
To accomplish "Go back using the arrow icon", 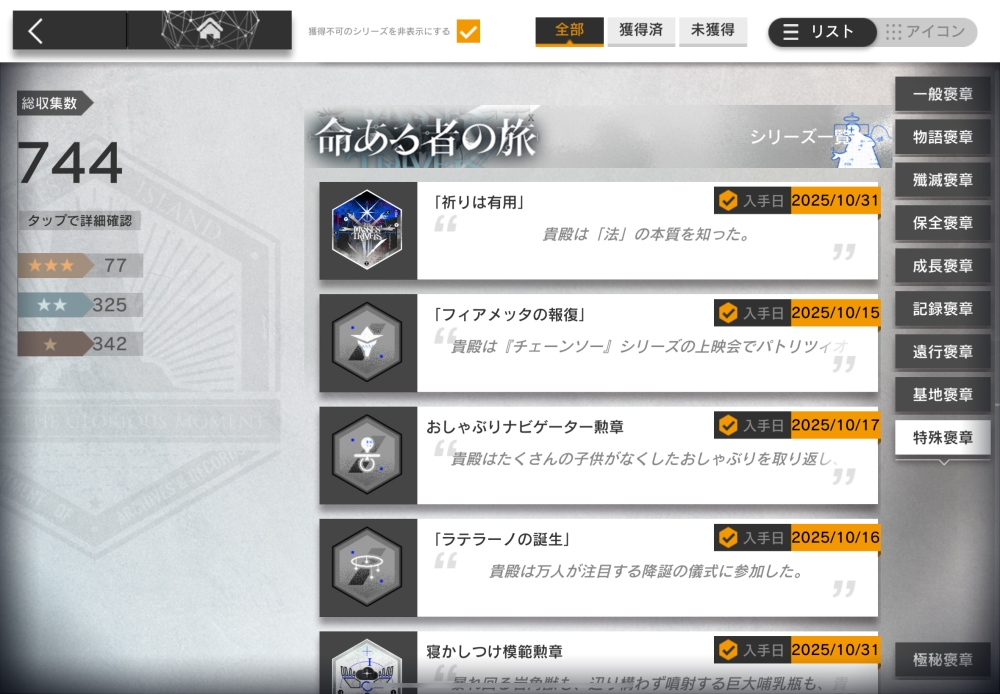I will [x=36, y=31].
